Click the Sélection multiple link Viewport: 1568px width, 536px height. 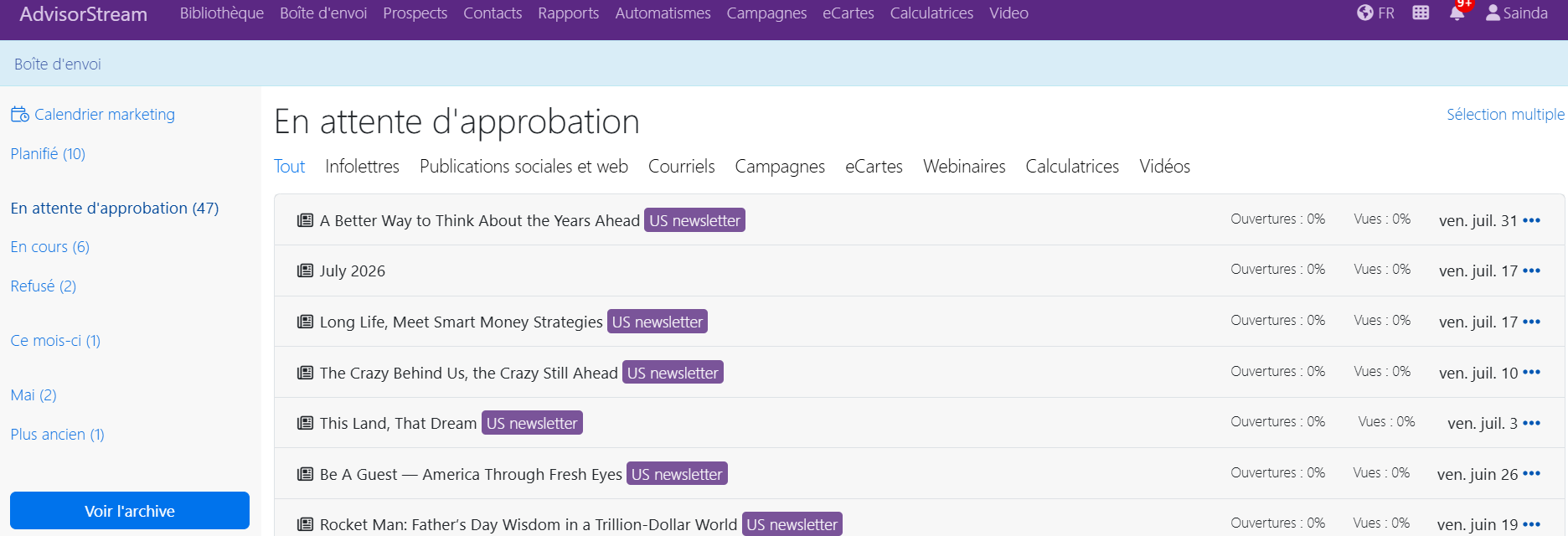[x=1505, y=114]
